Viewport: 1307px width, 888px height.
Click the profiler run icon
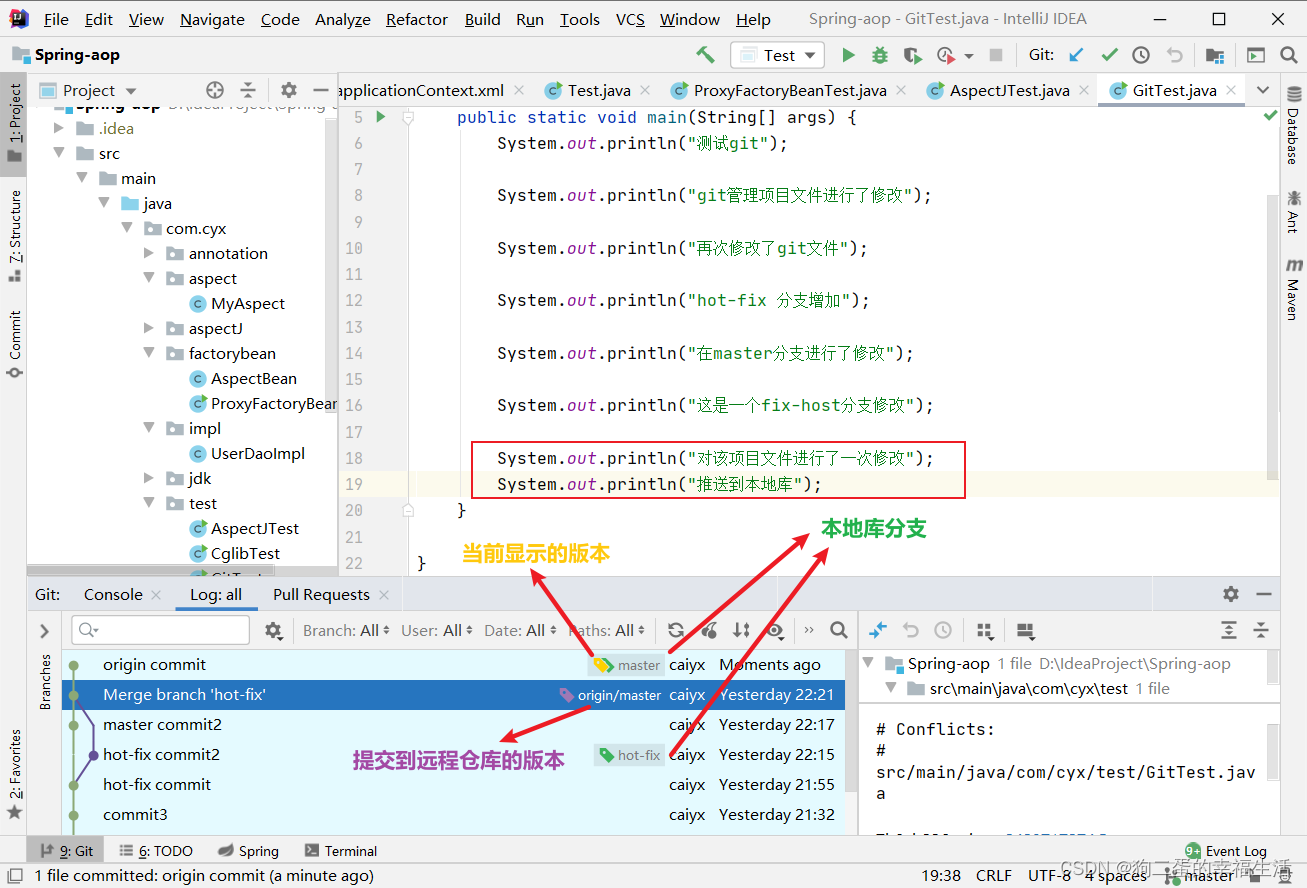click(x=945, y=55)
